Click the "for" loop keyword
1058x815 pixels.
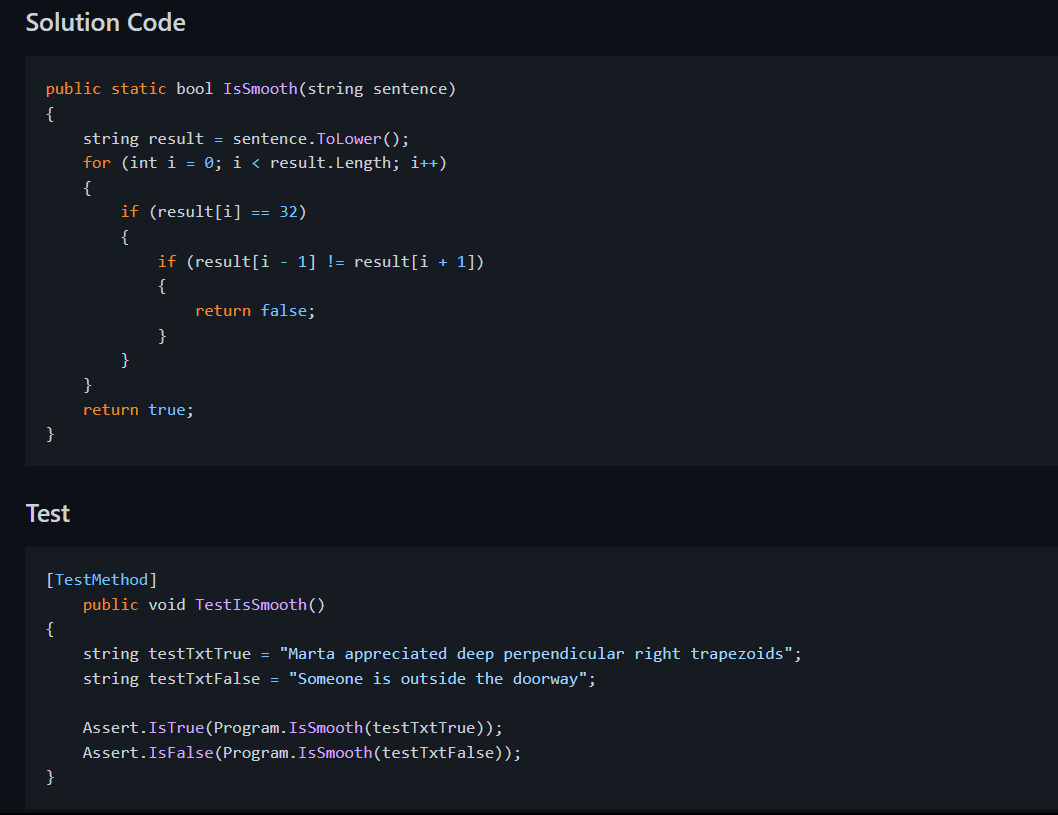pos(97,163)
